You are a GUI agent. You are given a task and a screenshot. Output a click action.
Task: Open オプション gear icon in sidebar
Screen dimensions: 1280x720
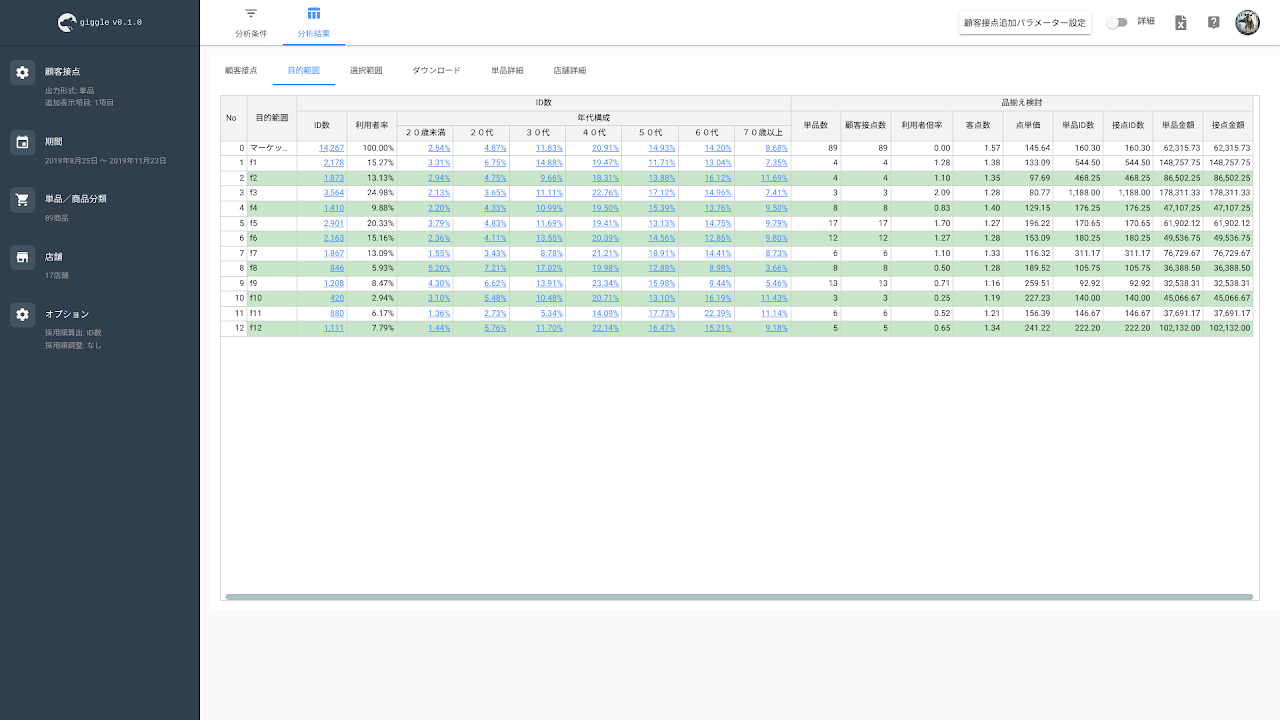22,314
